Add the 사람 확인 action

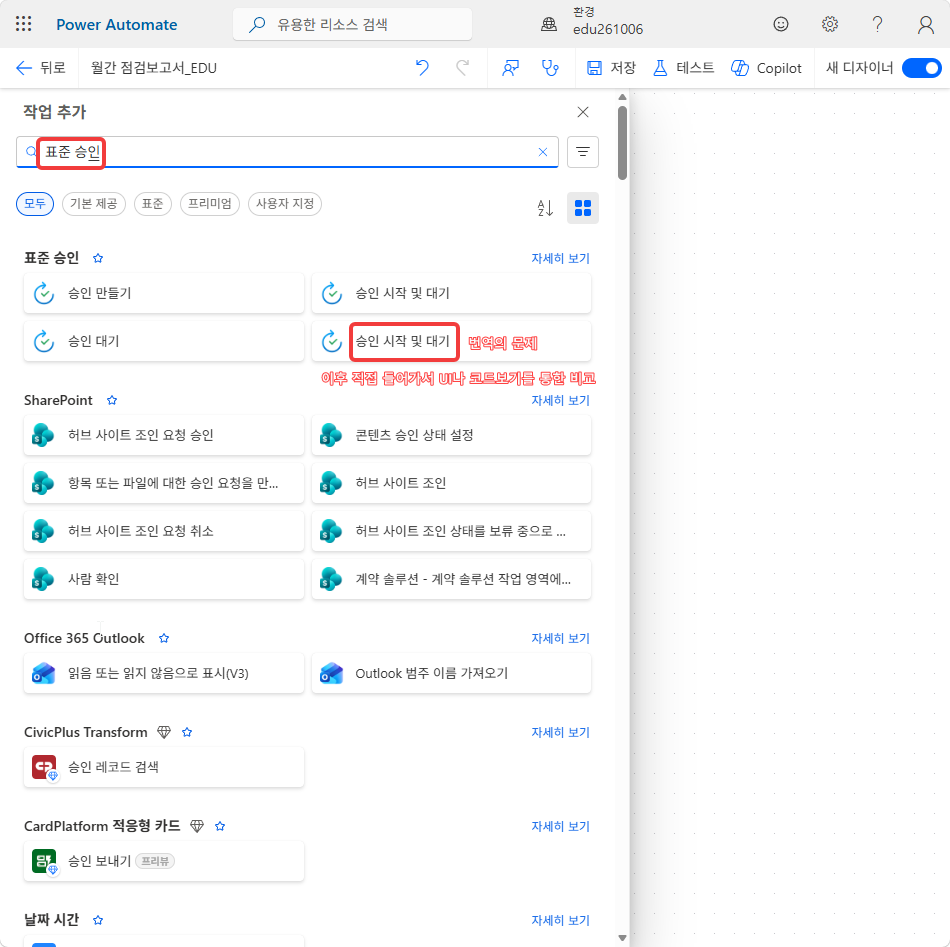point(164,579)
